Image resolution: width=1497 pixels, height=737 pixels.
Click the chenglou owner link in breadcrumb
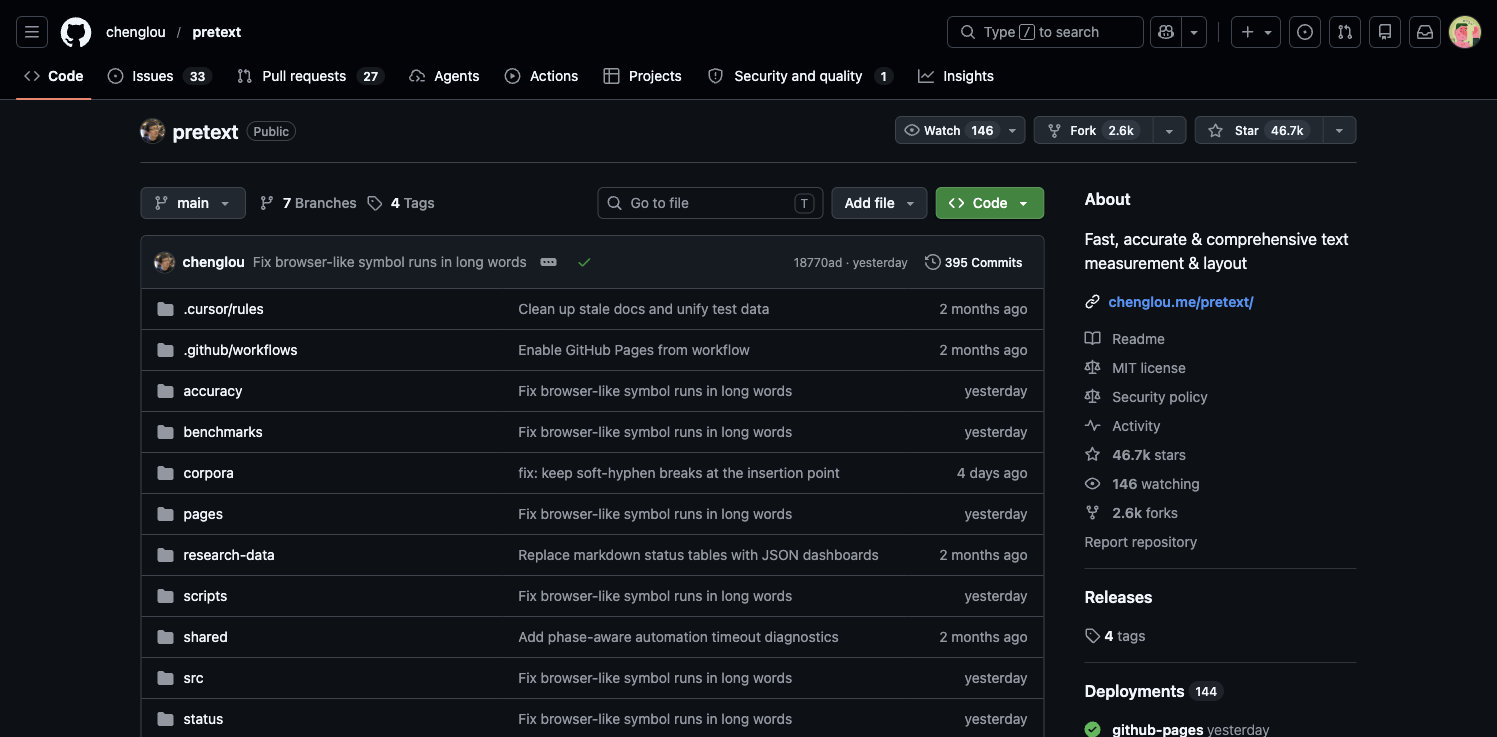tap(136, 32)
